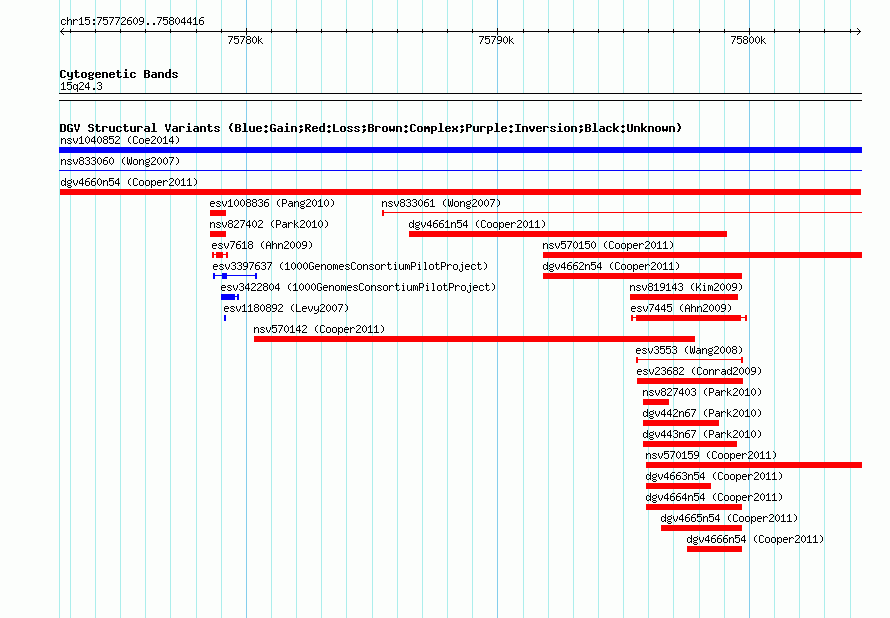Screen dimensions: 890x618
Task: Click the long red nsv570142 bar
Action: point(475,339)
